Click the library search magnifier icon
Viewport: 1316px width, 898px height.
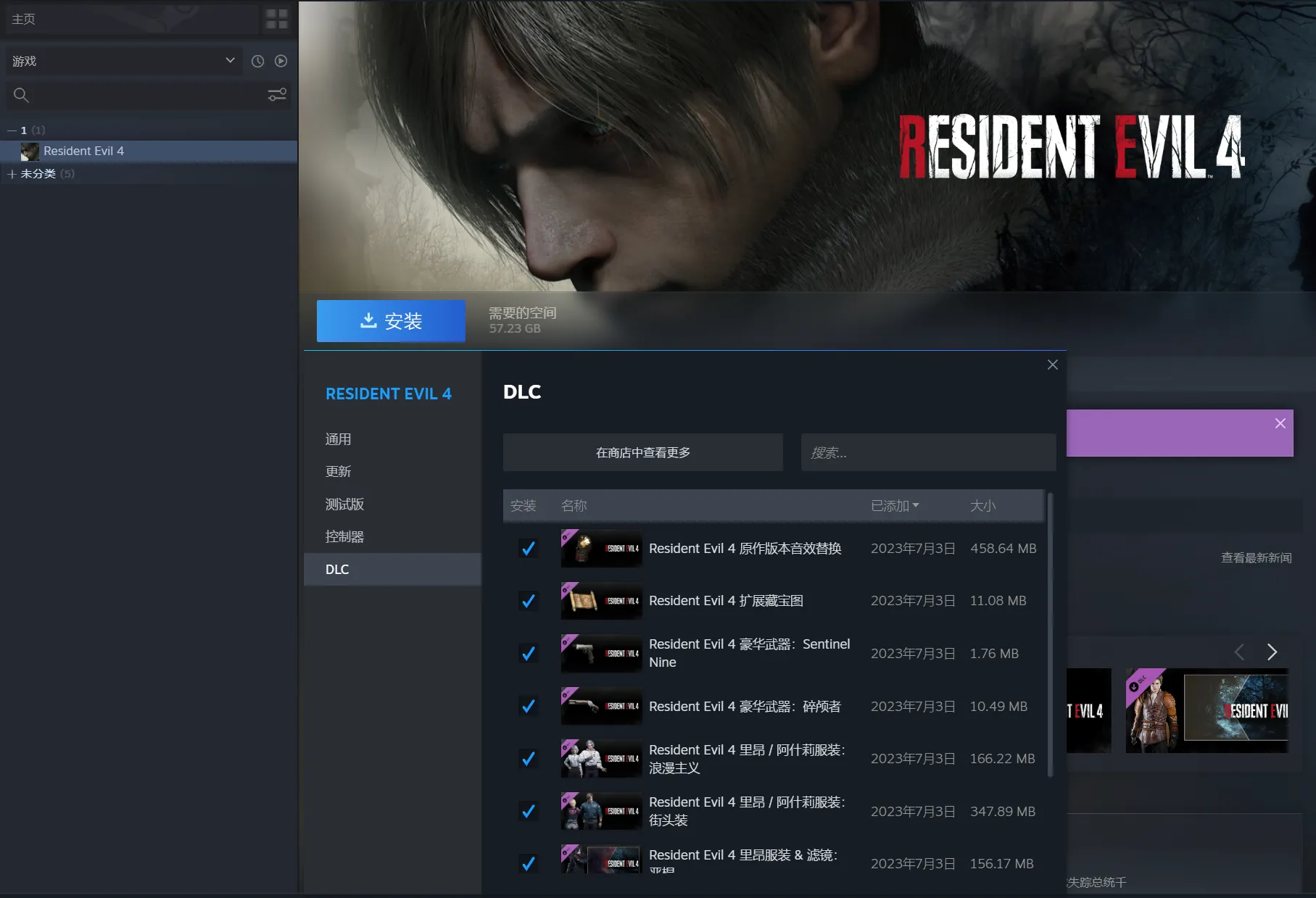point(21,95)
